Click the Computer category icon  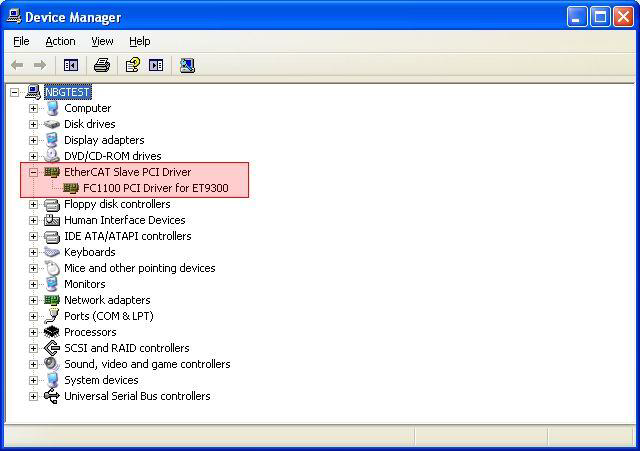(52, 108)
